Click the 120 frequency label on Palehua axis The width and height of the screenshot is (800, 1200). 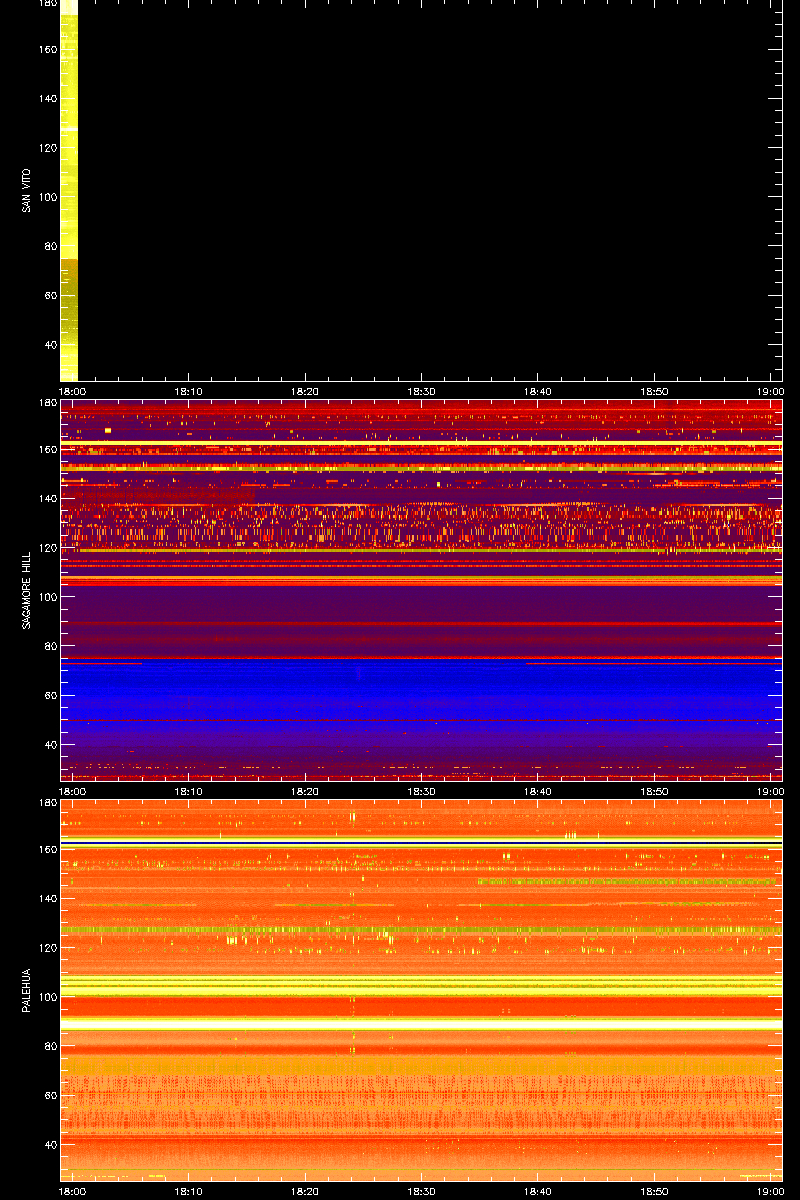pyautogui.click(x=47, y=948)
